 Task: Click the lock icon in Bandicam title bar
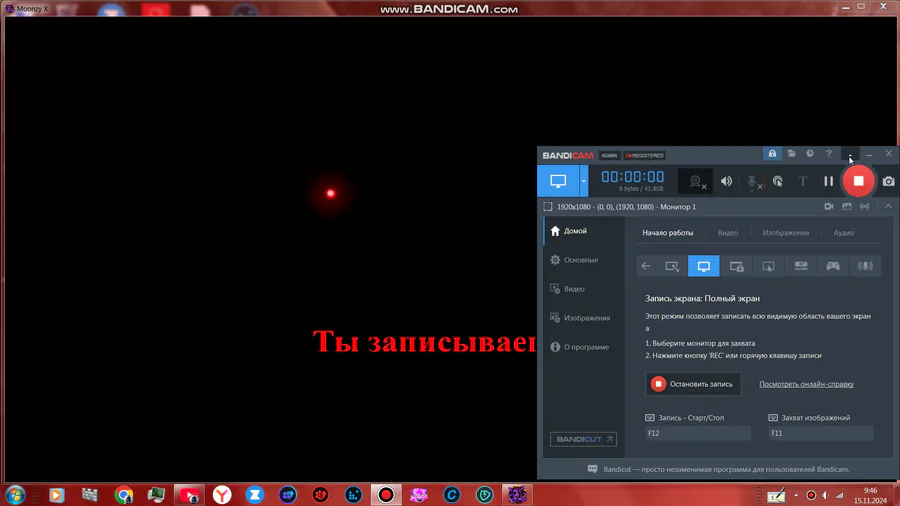pos(772,154)
